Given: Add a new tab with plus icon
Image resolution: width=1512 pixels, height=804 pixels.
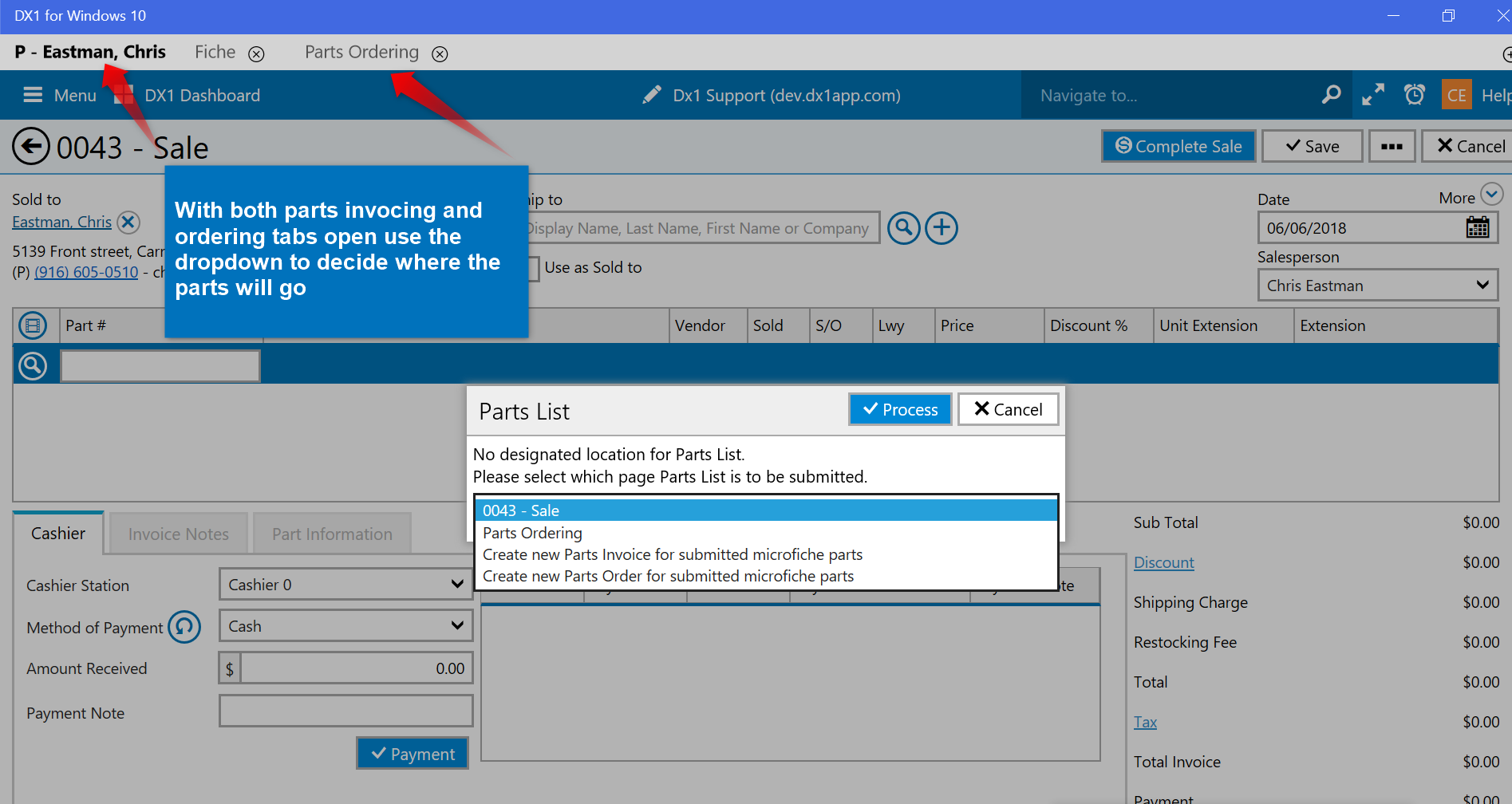Looking at the screenshot, I should point(1506,54).
